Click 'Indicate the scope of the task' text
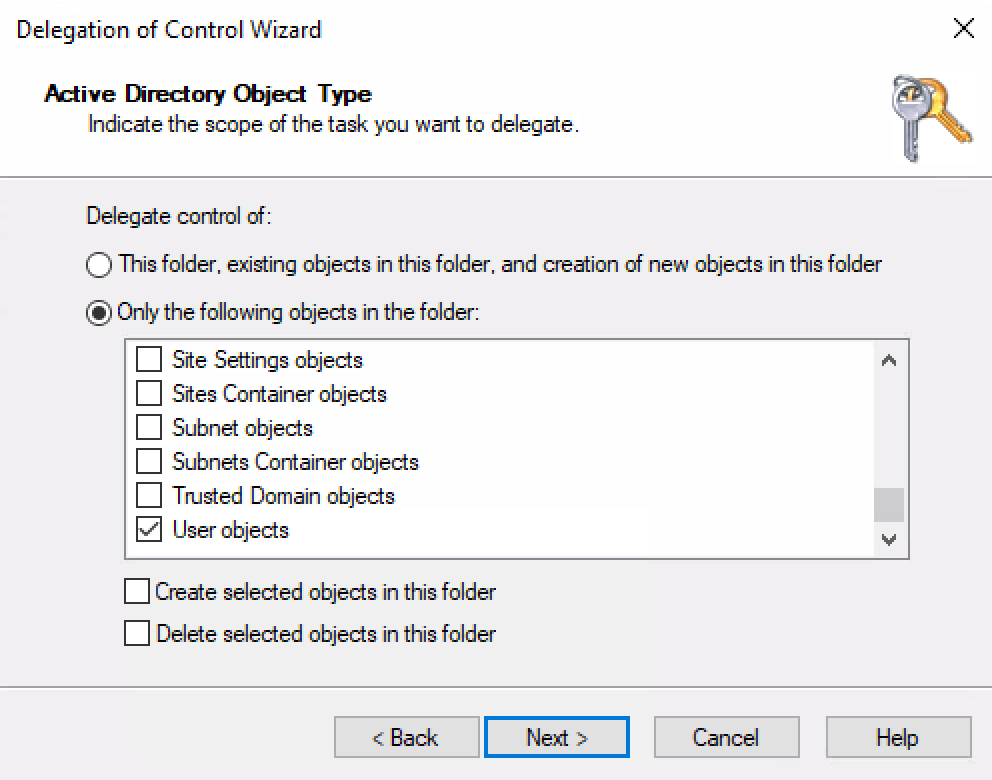This screenshot has width=992, height=780. pos(333,125)
